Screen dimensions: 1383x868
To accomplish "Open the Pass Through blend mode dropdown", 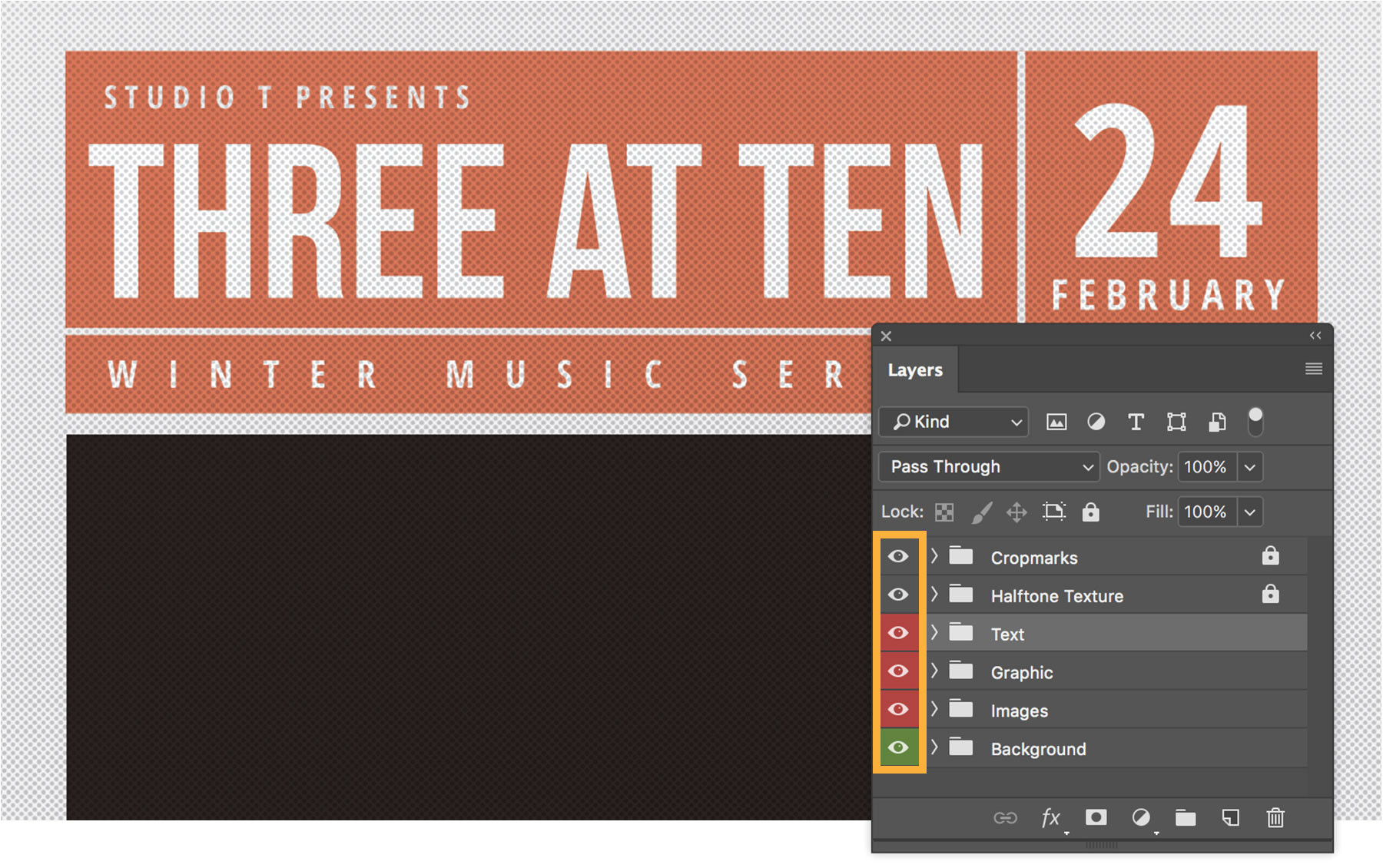I will [x=989, y=467].
